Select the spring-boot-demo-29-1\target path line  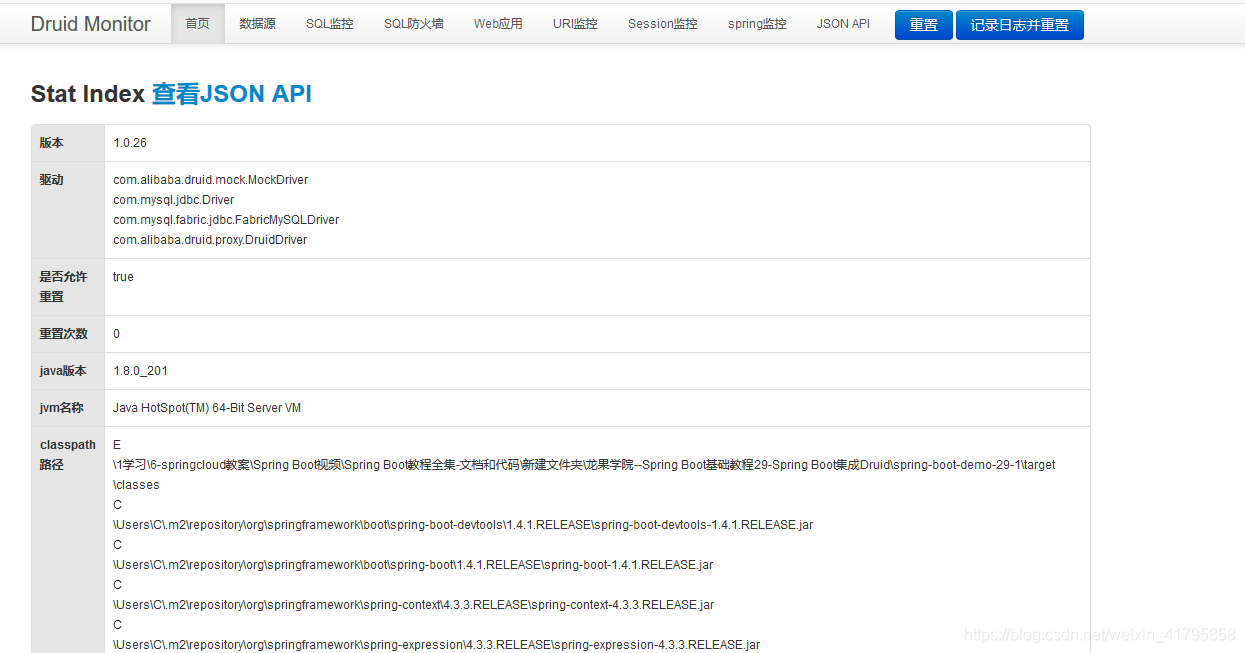584,465
